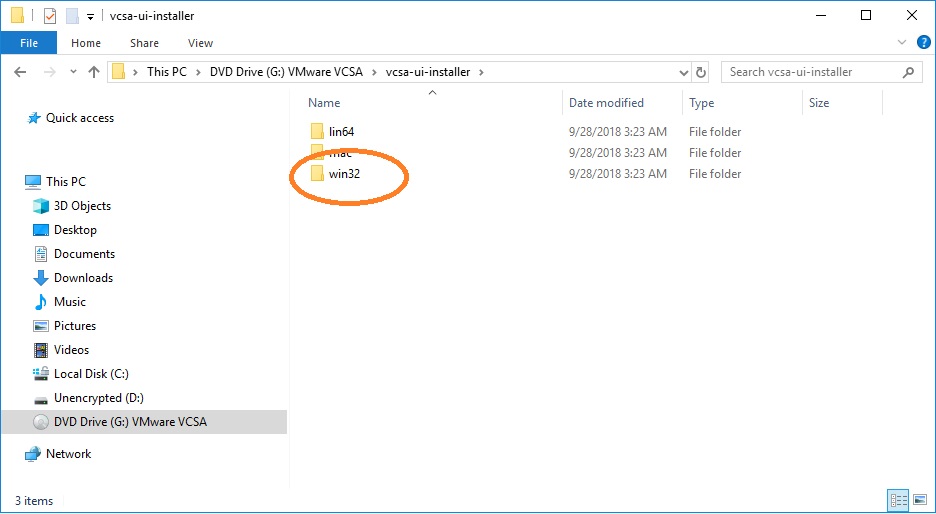The width and height of the screenshot is (936, 514).
Task: Click the Properties quick access toolbar icon
Action: click(50, 16)
